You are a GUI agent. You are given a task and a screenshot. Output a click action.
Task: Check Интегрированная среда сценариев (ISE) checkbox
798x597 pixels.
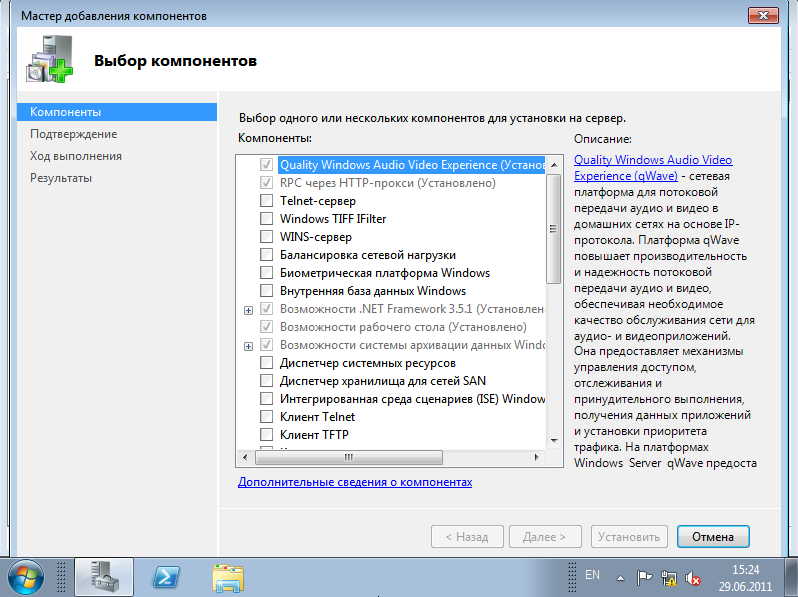click(x=266, y=399)
